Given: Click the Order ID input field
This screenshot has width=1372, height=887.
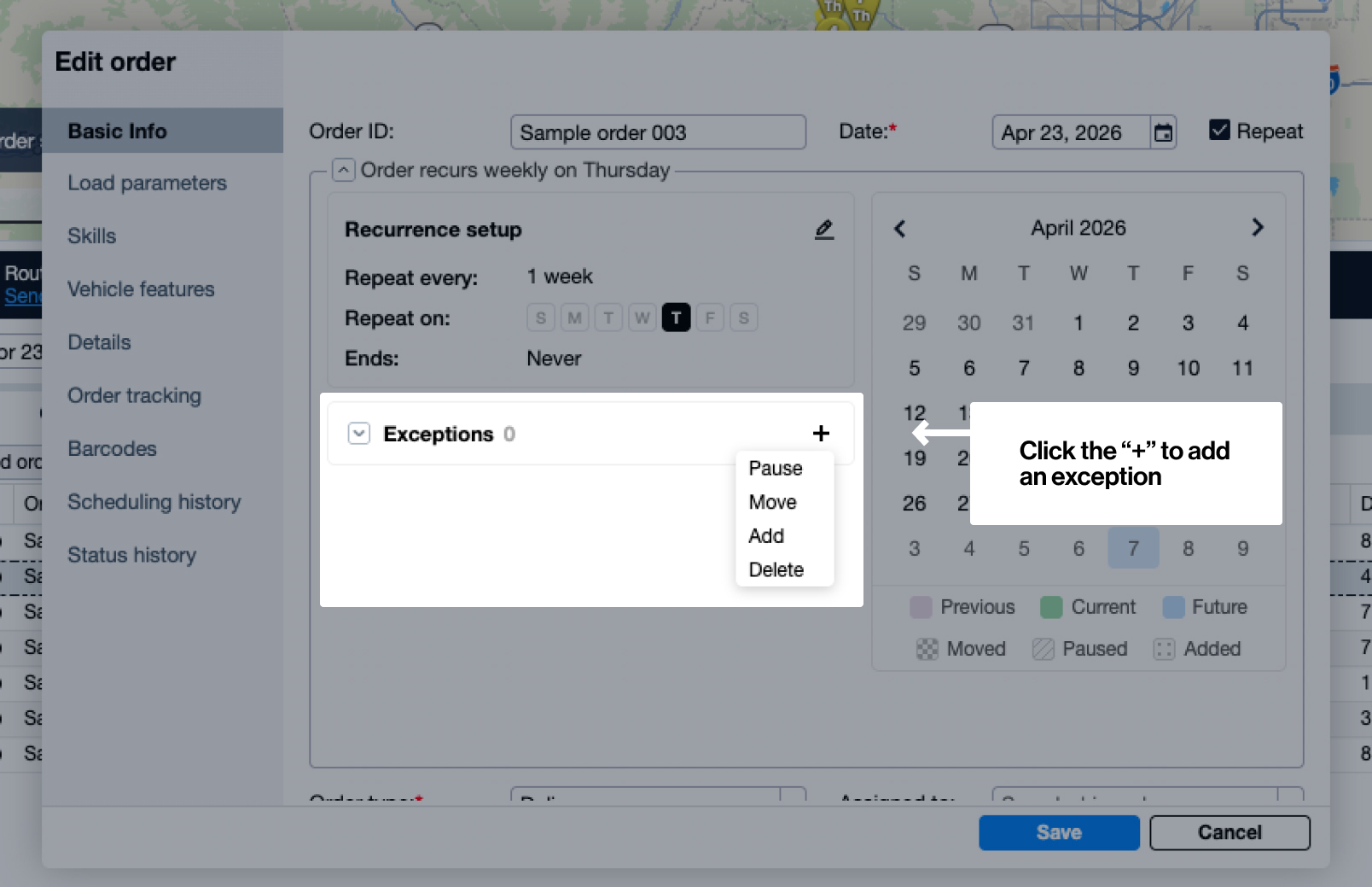Looking at the screenshot, I should coord(658,132).
